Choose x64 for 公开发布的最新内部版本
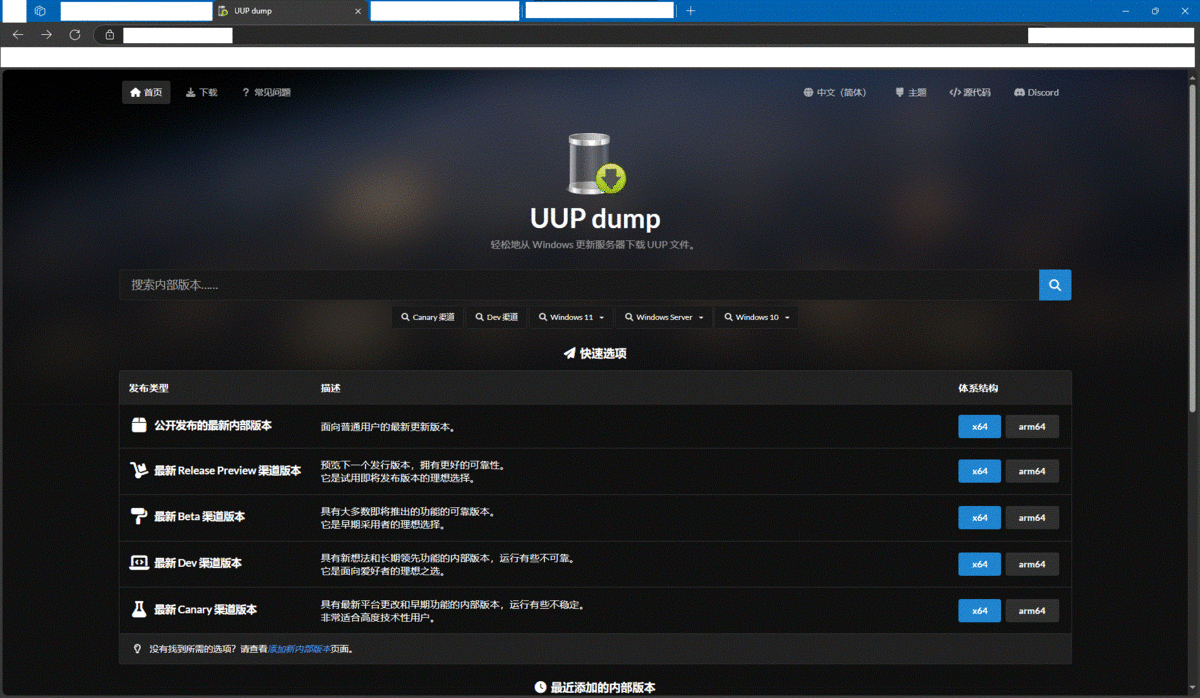This screenshot has width=1200, height=698. [979, 427]
